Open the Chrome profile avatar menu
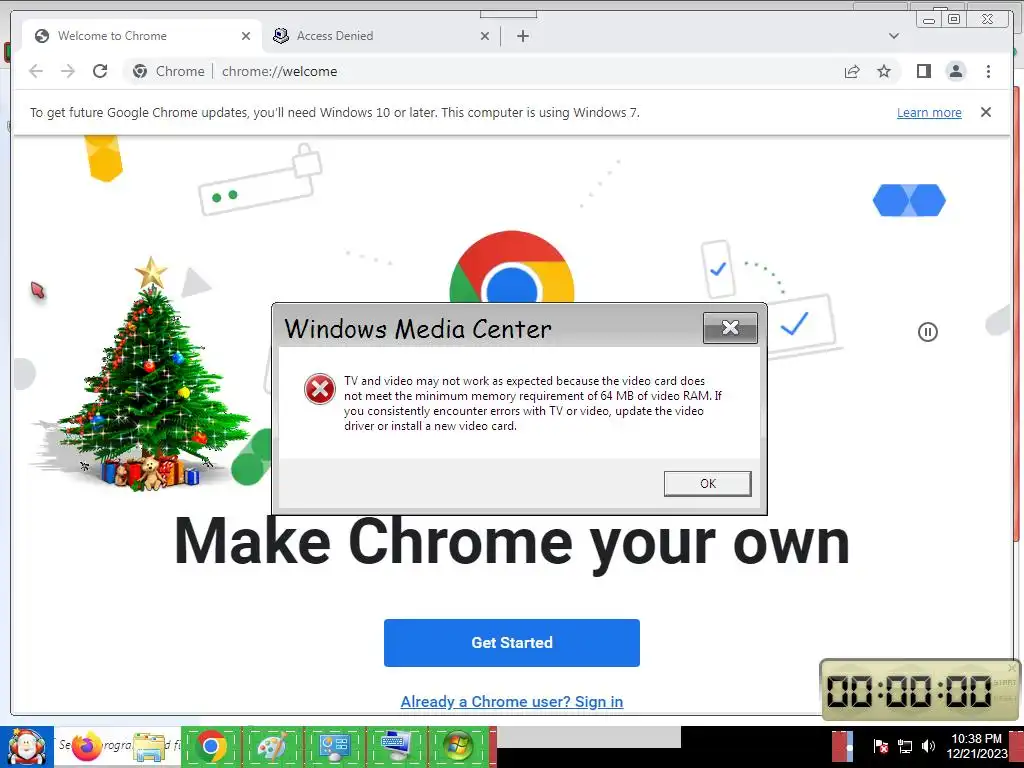 click(x=955, y=71)
